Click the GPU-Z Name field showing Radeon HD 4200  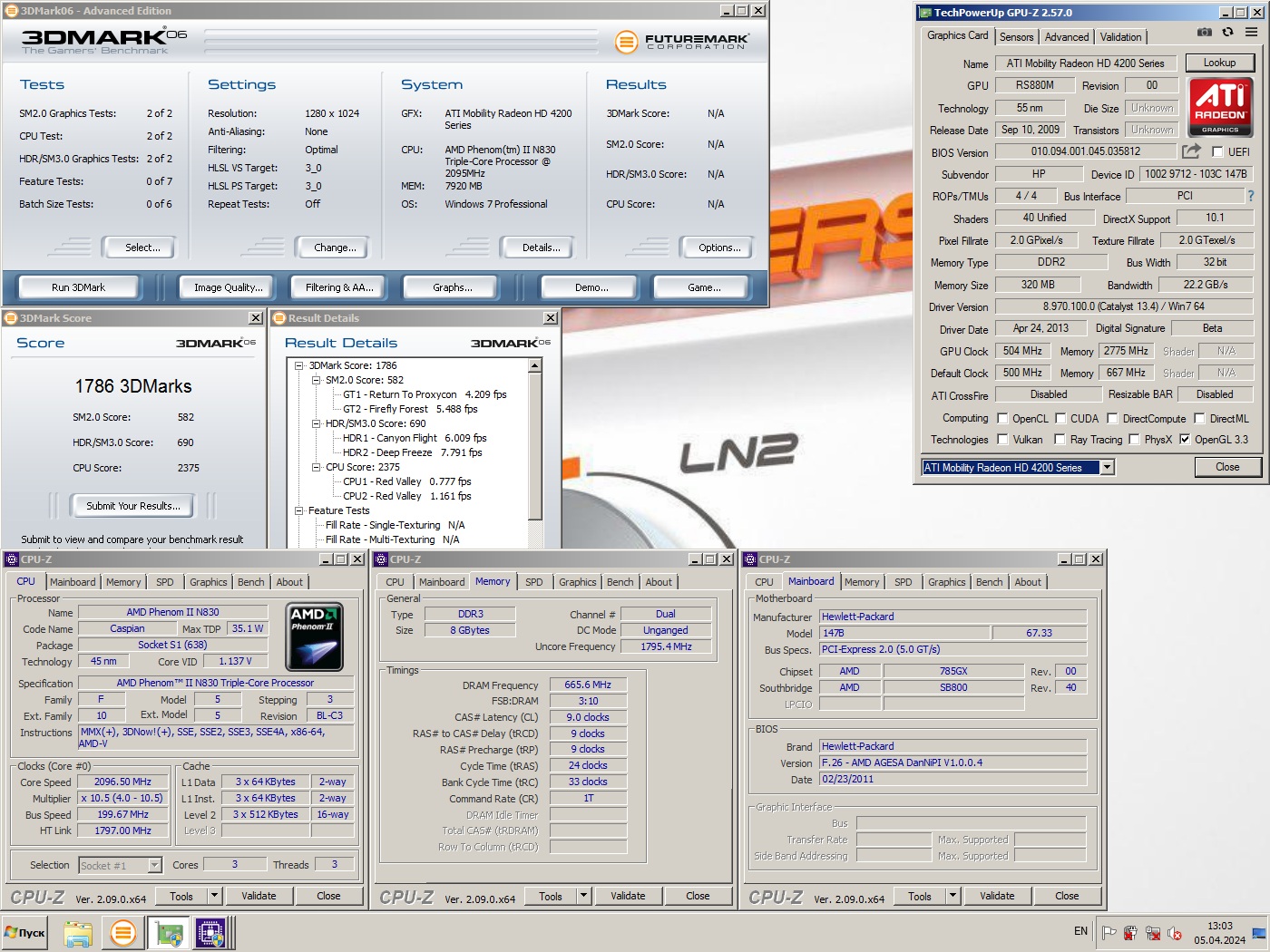point(1085,63)
